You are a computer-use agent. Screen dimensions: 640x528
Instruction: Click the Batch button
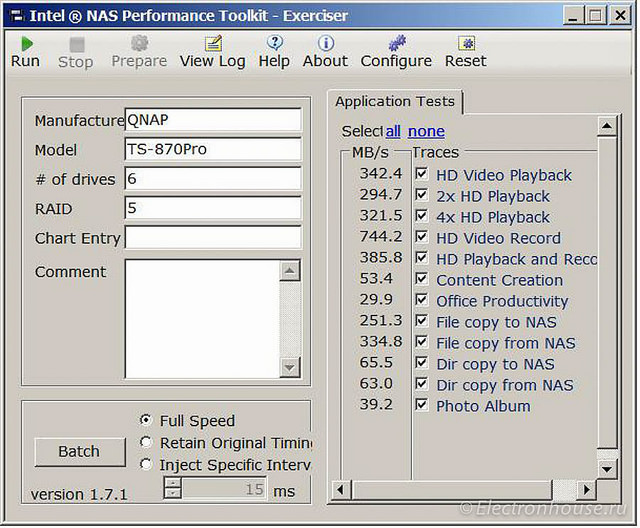80,452
